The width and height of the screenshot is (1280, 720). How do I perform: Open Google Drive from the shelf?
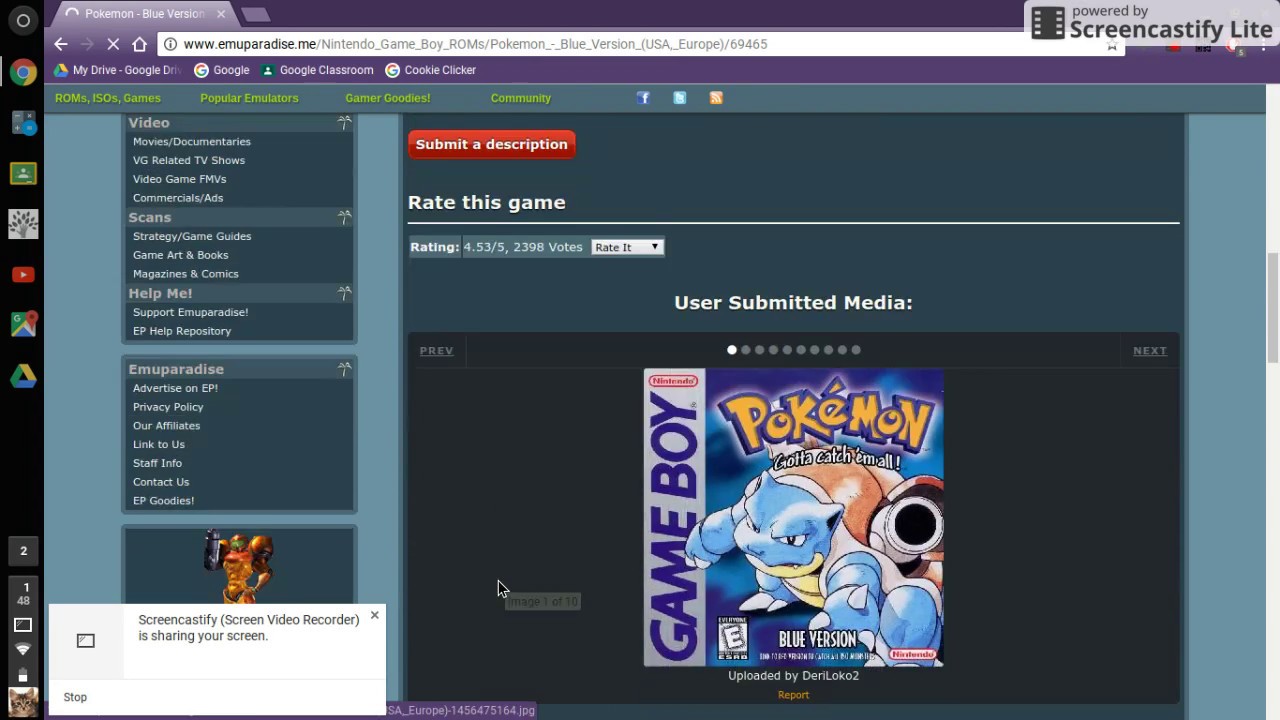coord(23,376)
